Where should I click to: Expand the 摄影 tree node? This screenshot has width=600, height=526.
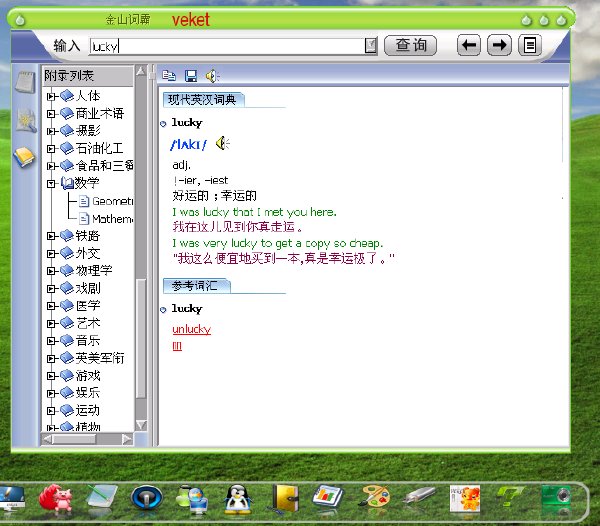point(51,131)
